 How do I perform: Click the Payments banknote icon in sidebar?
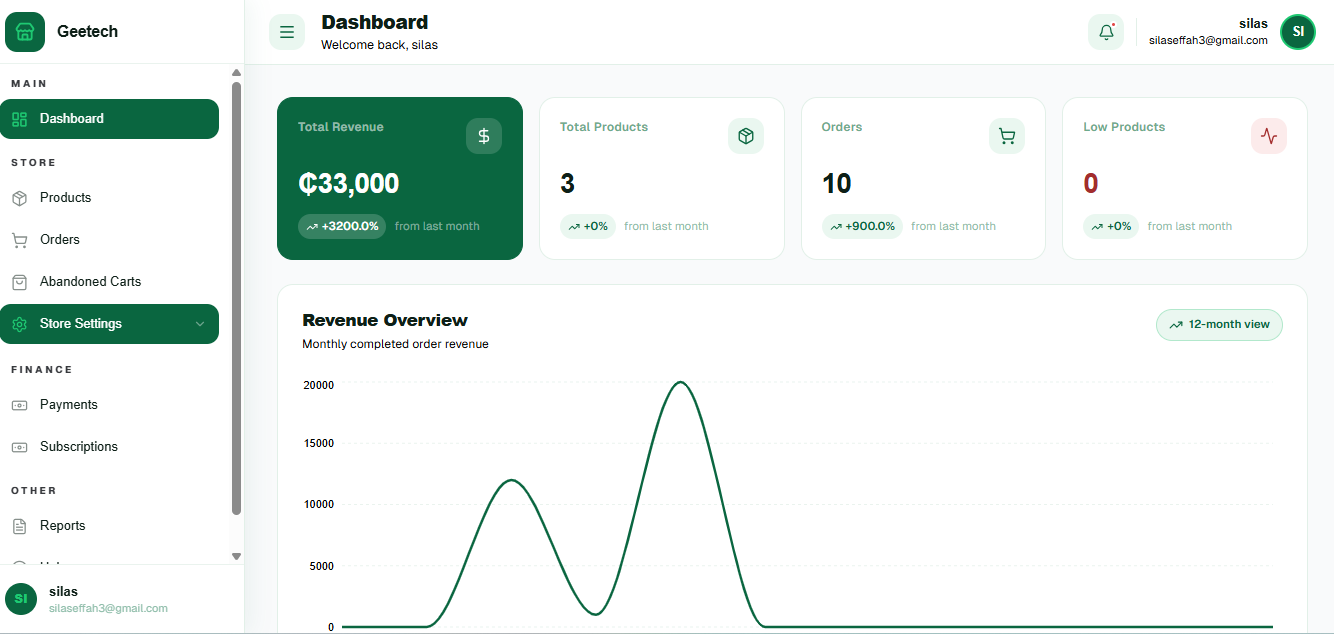(19, 405)
